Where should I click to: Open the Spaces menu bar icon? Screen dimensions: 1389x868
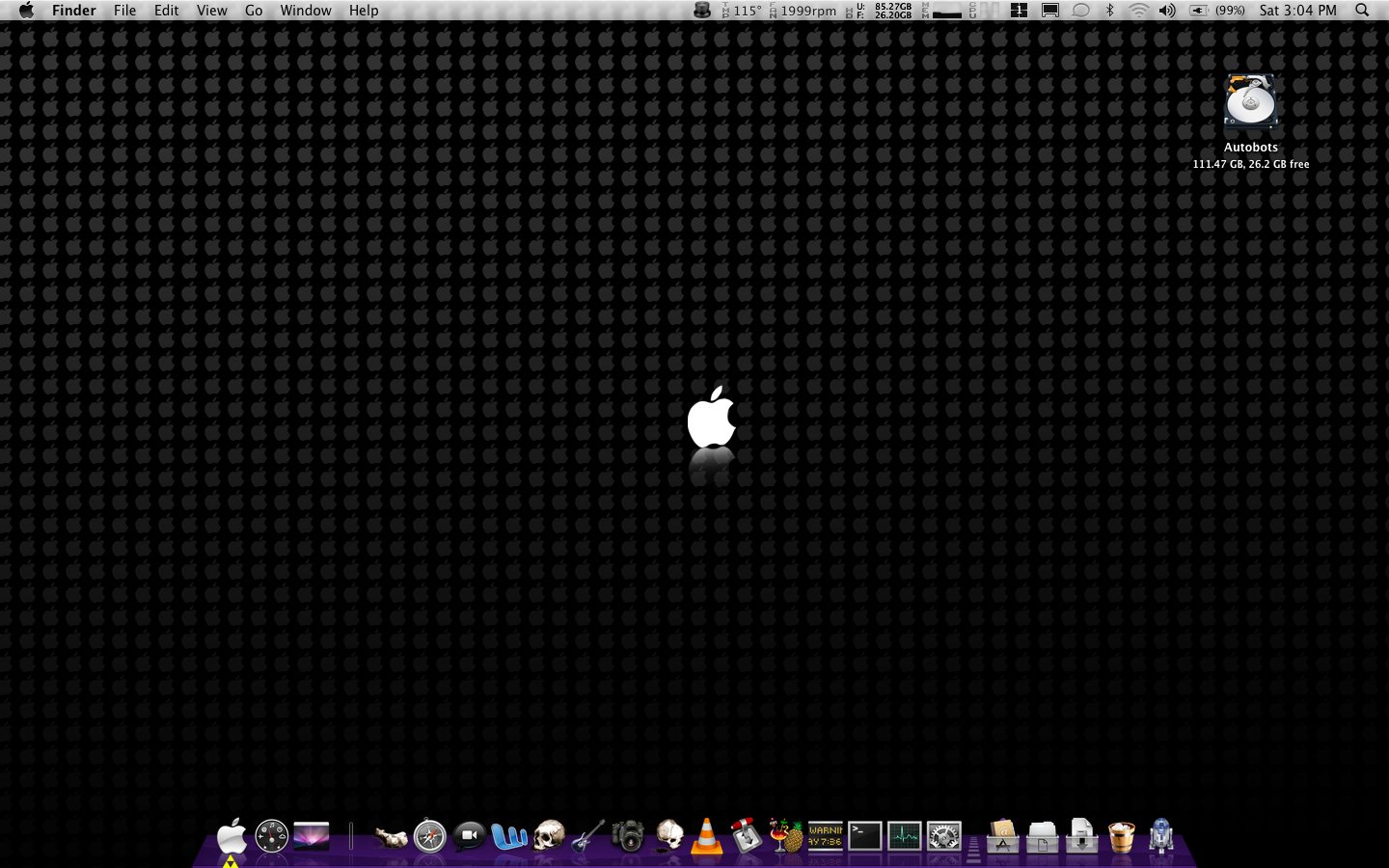click(1019, 11)
